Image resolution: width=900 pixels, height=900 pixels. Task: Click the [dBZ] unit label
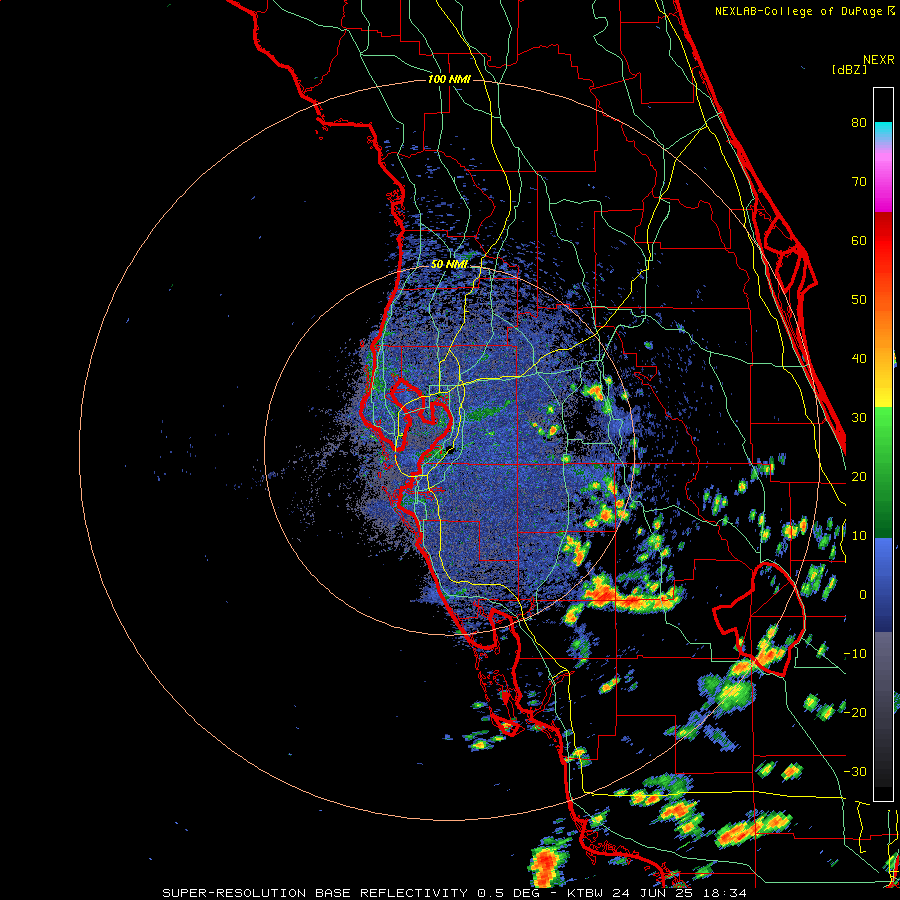click(849, 69)
